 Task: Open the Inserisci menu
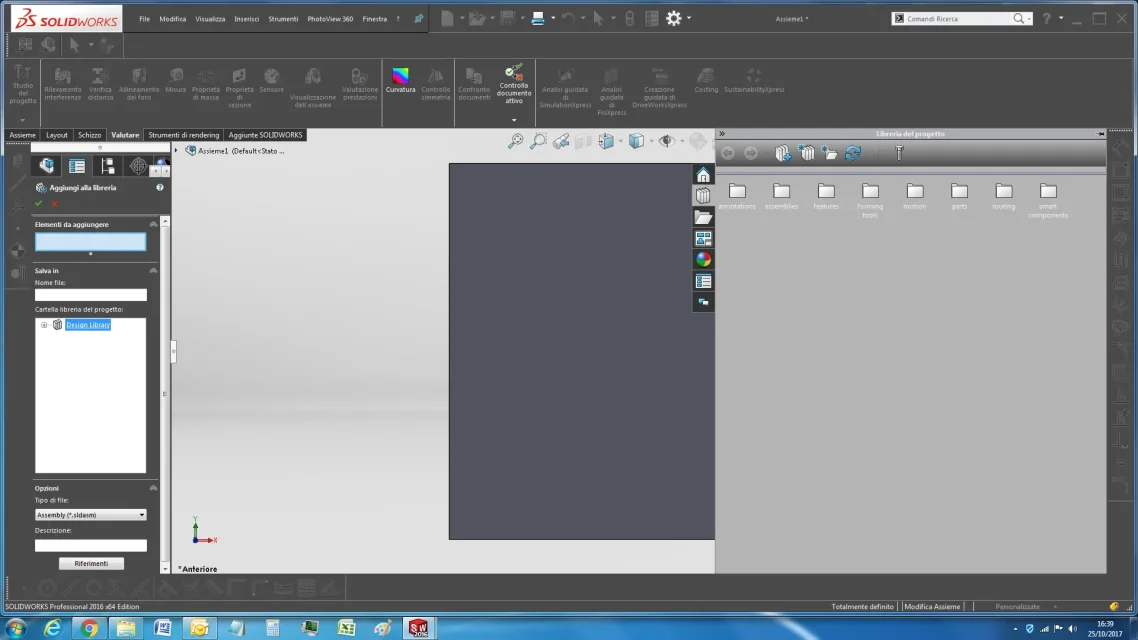pyautogui.click(x=247, y=19)
